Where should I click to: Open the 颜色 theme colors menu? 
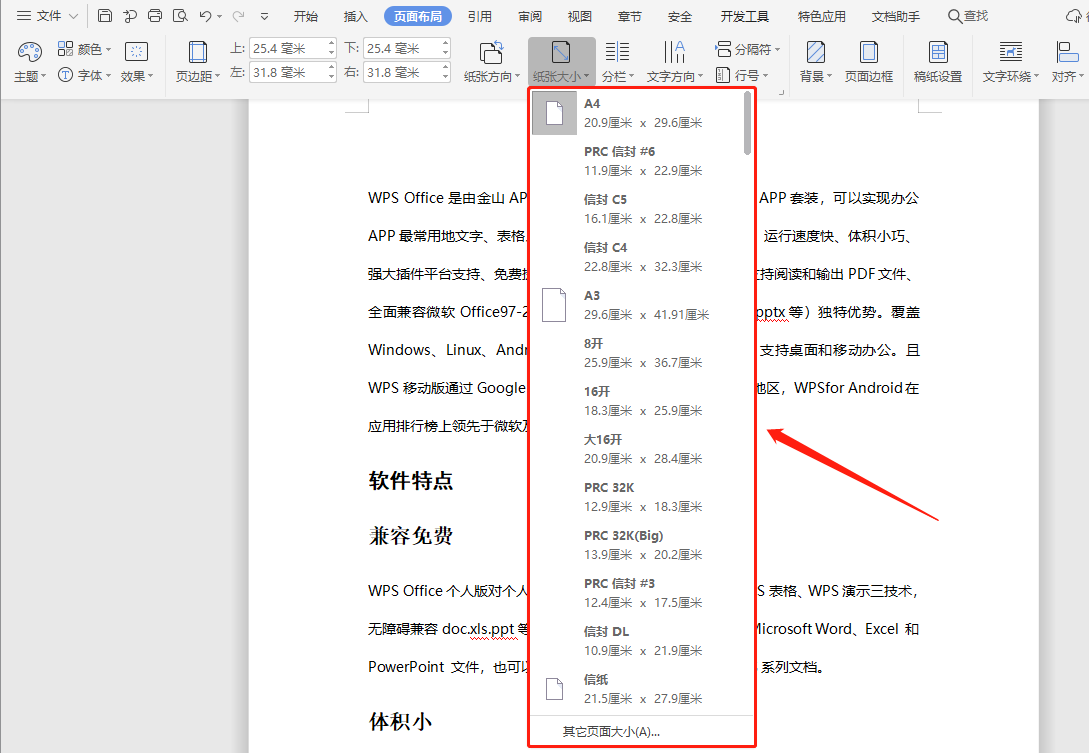[84, 49]
